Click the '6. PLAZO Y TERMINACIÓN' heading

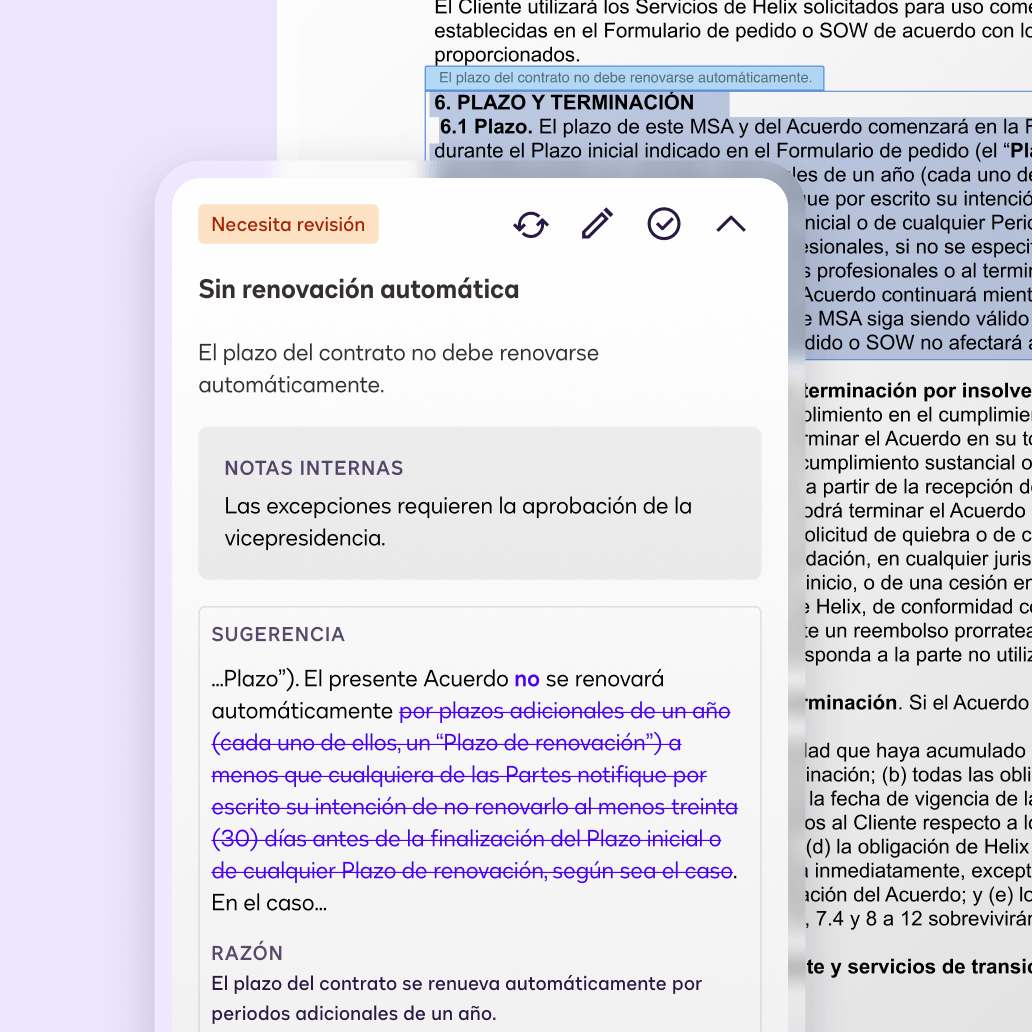tap(564, 103)
